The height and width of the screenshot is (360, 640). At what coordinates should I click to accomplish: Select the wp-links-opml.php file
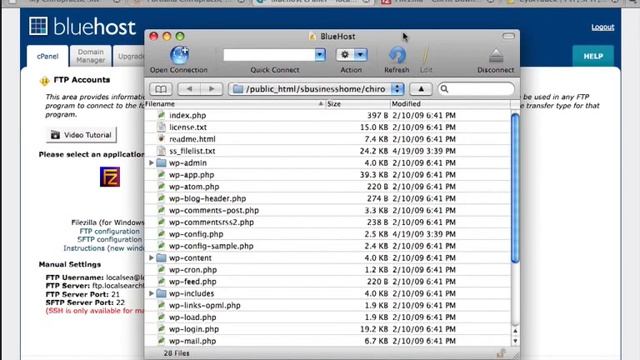tap(204, 305)
